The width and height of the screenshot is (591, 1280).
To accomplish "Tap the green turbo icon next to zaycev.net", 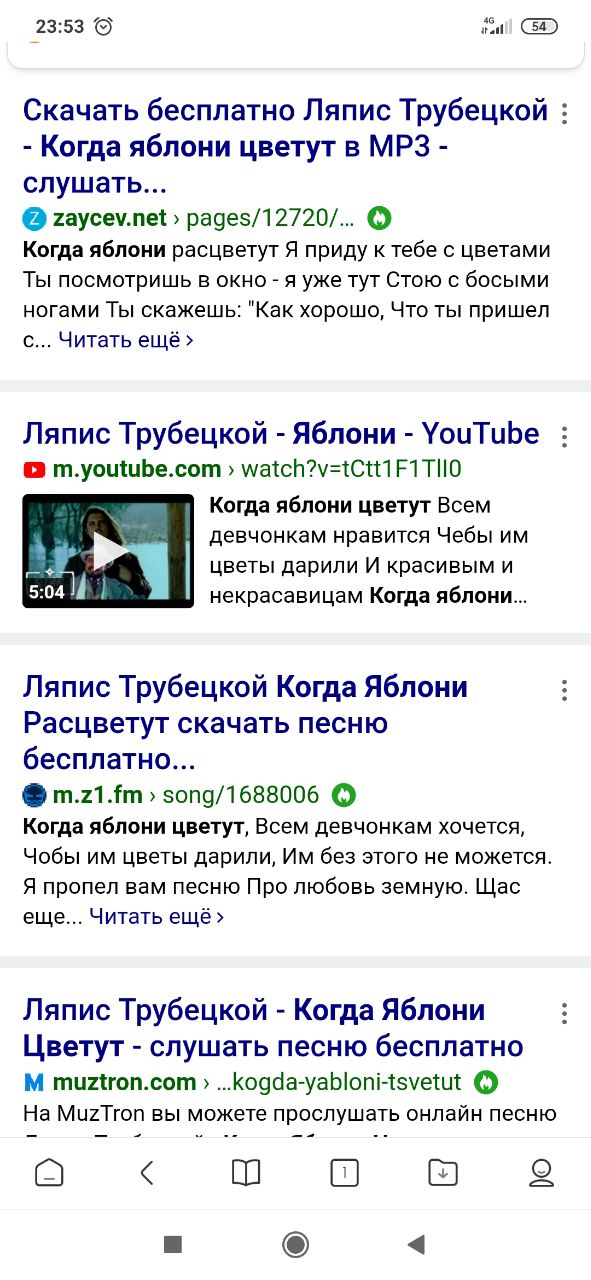I will (378, 217).
